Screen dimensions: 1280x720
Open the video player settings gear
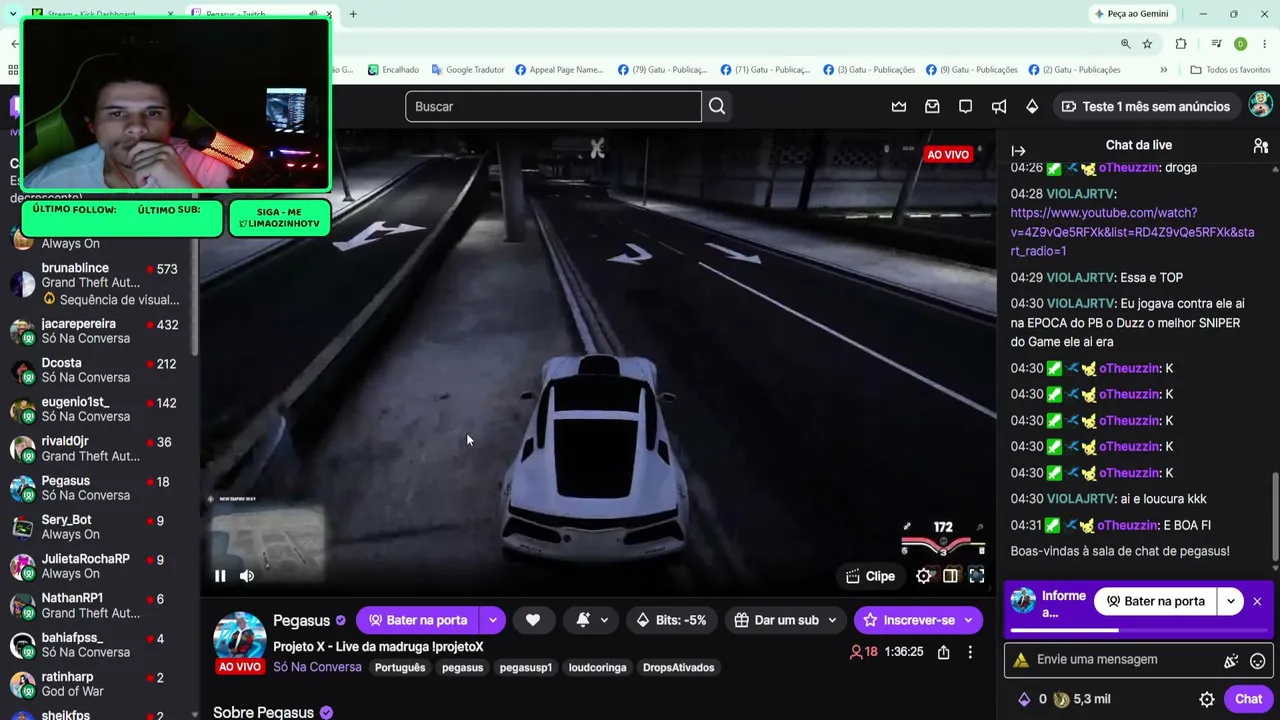[924, 576]
